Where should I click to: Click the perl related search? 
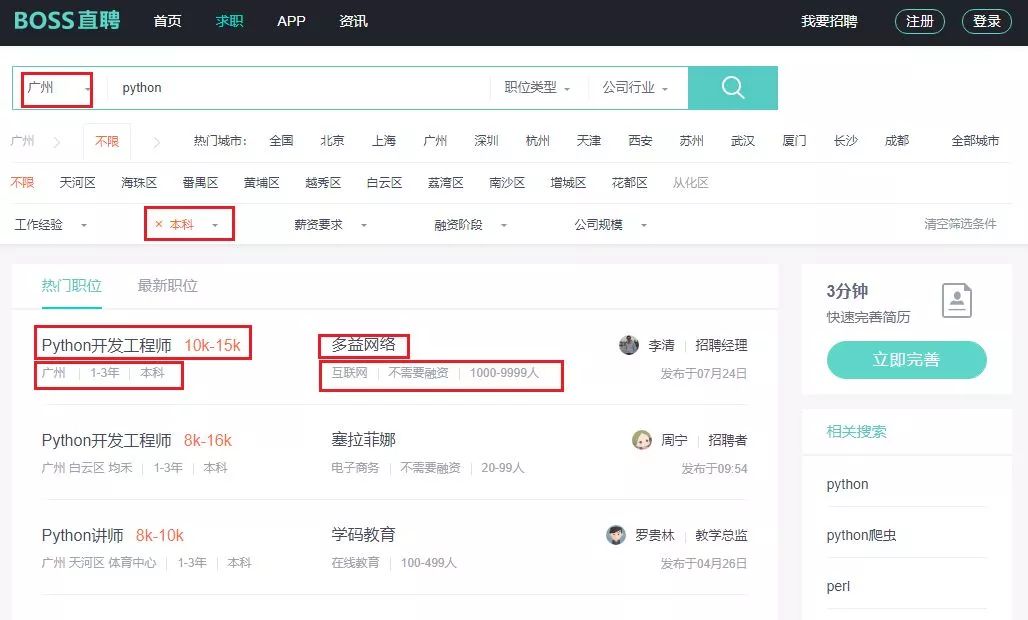pos(839,587)
